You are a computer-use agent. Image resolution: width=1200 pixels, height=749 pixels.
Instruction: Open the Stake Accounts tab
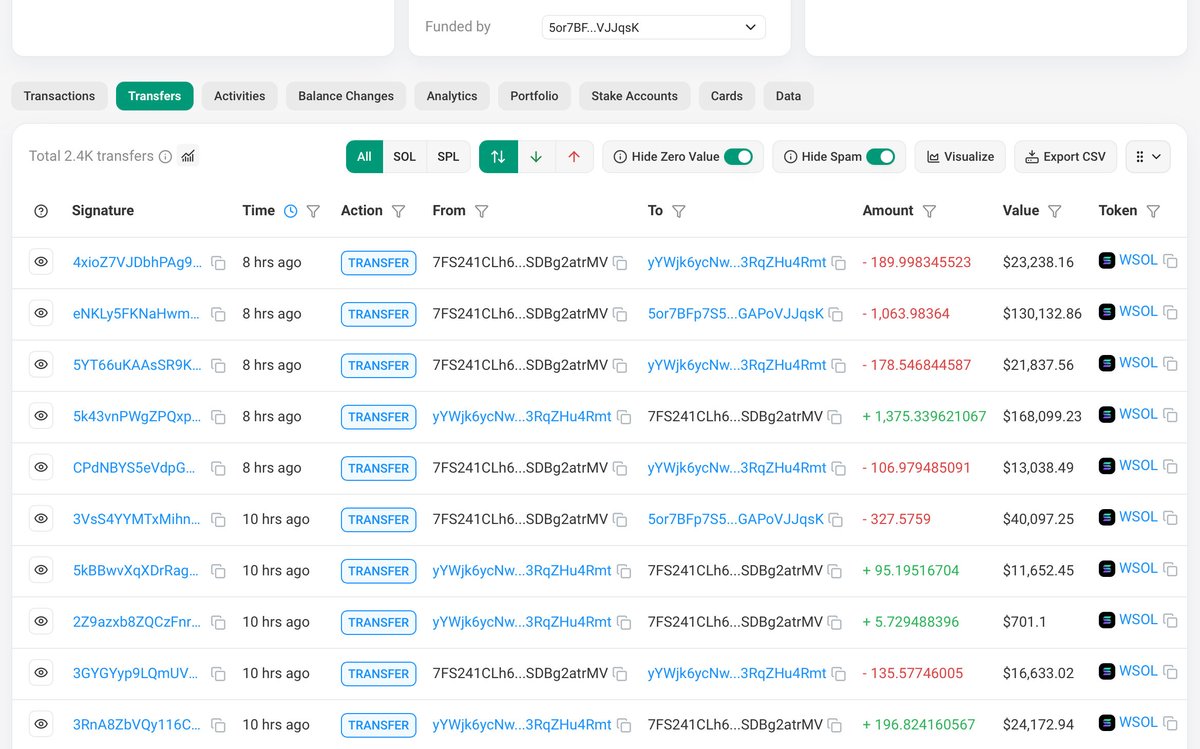pyautogui.click(x=634, y=96)
